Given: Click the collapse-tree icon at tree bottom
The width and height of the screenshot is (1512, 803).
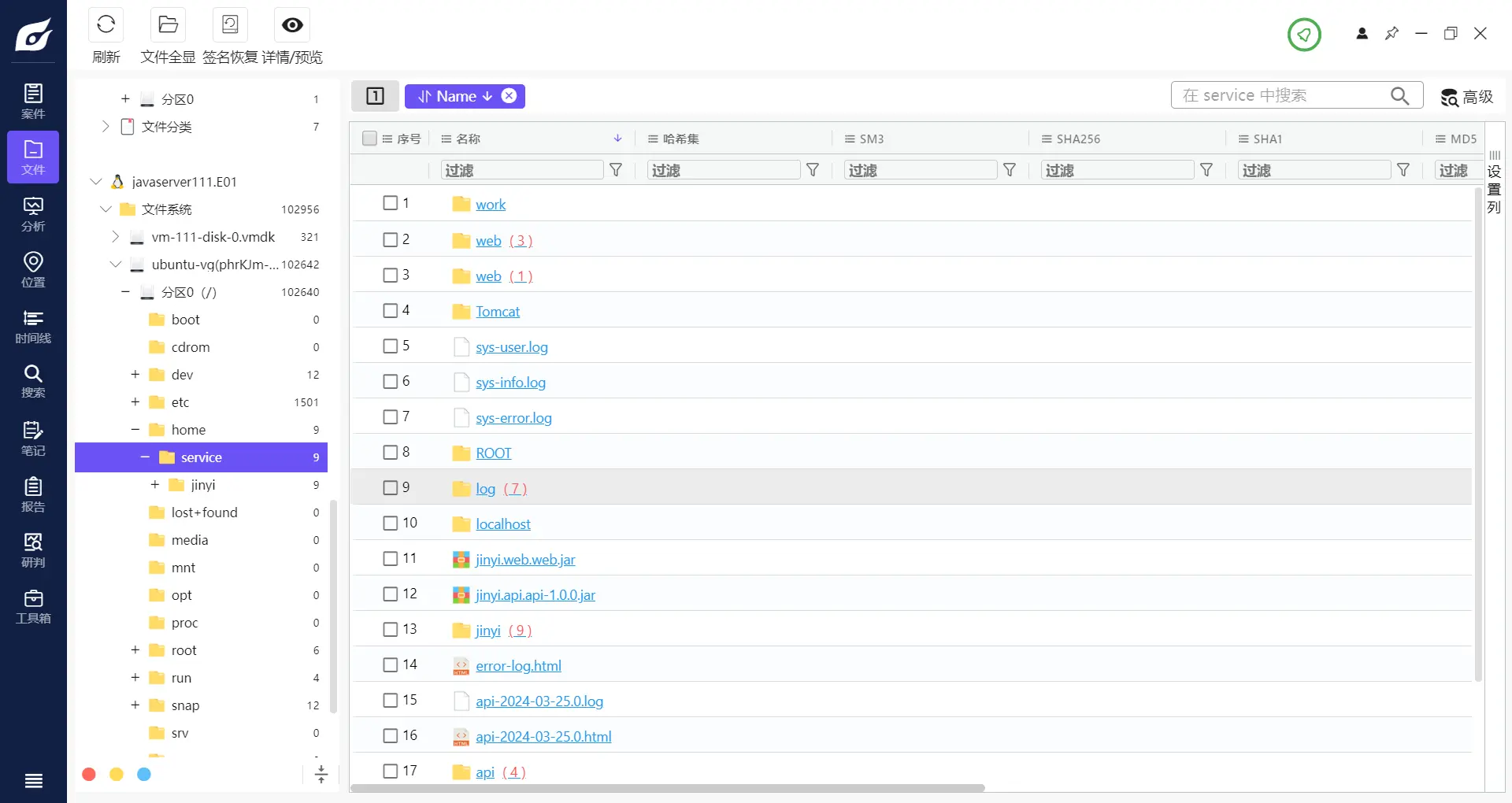Looking at the screenshot, I should [x=321, y=775].
